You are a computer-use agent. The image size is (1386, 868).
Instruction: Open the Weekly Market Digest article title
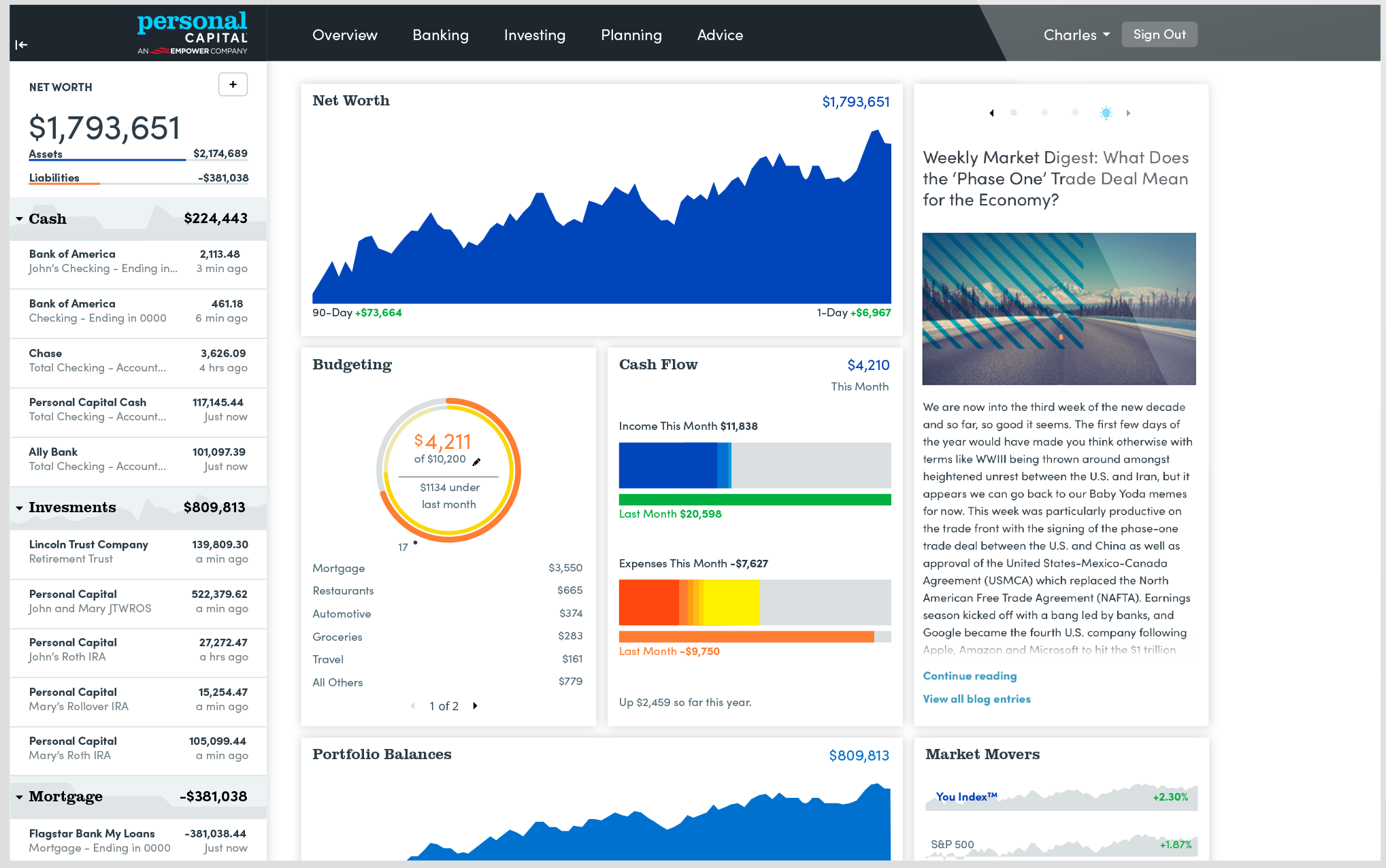(x=1056, y=179)
